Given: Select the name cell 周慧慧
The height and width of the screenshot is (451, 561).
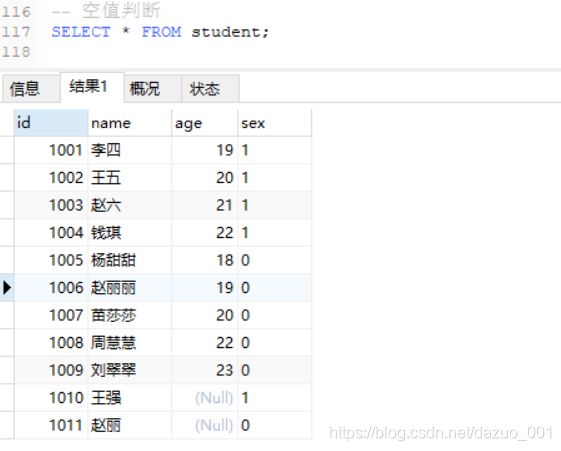Looking at the screenshot, I should (x=130, y=343).
